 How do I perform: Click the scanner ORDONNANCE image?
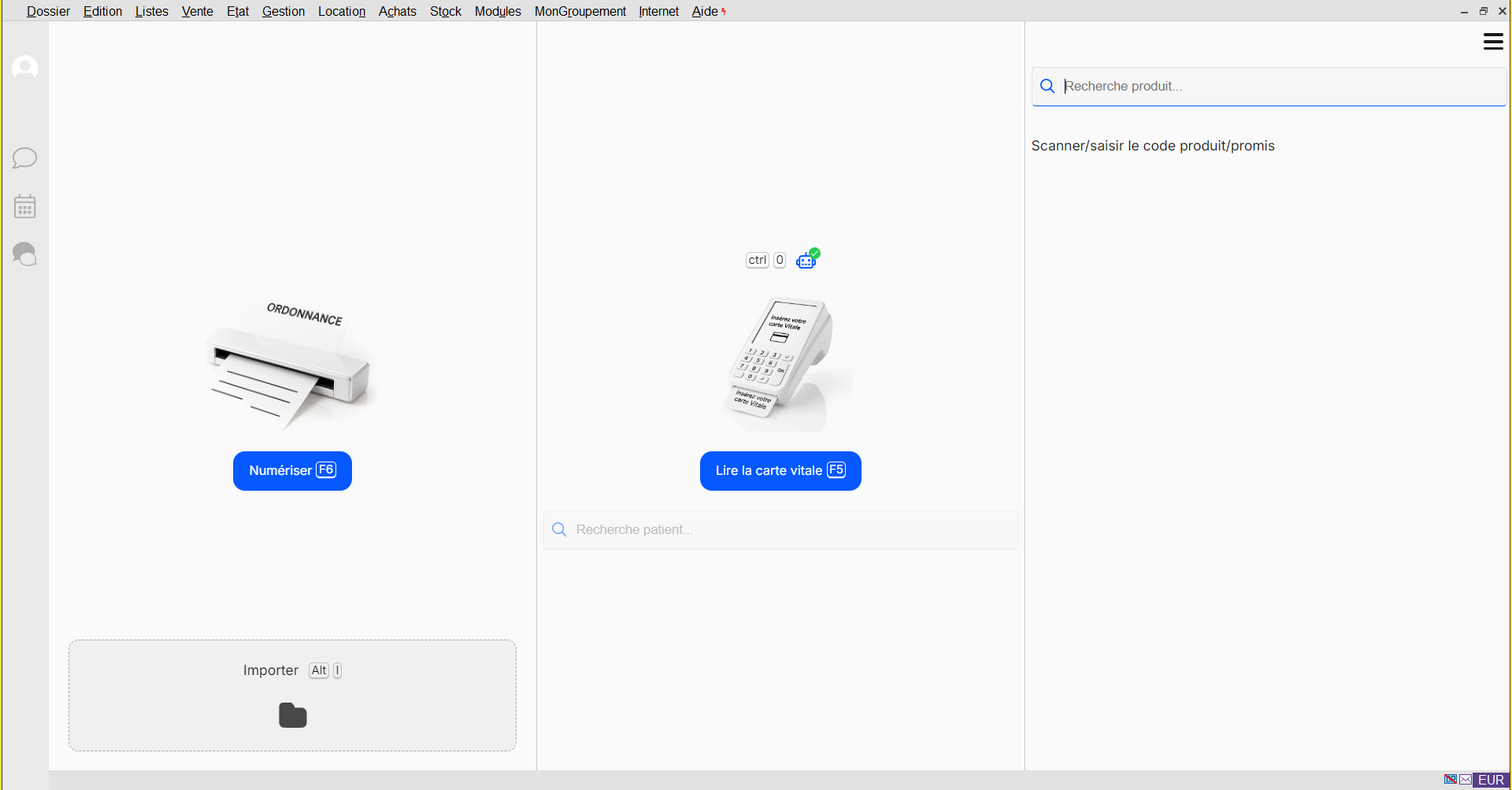tap(291, 364)
